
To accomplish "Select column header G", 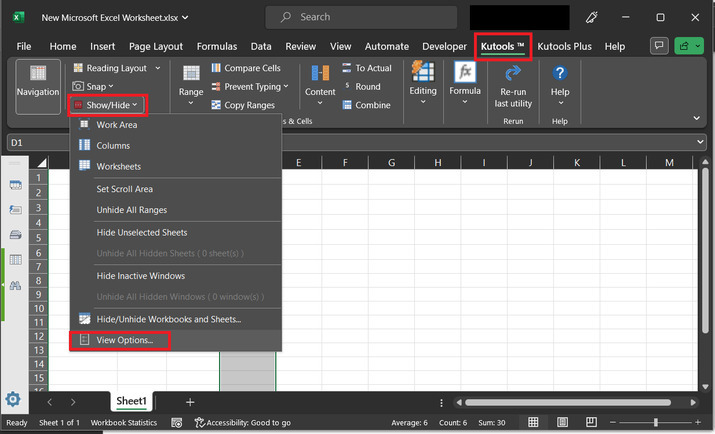I will tap(391, 163).
